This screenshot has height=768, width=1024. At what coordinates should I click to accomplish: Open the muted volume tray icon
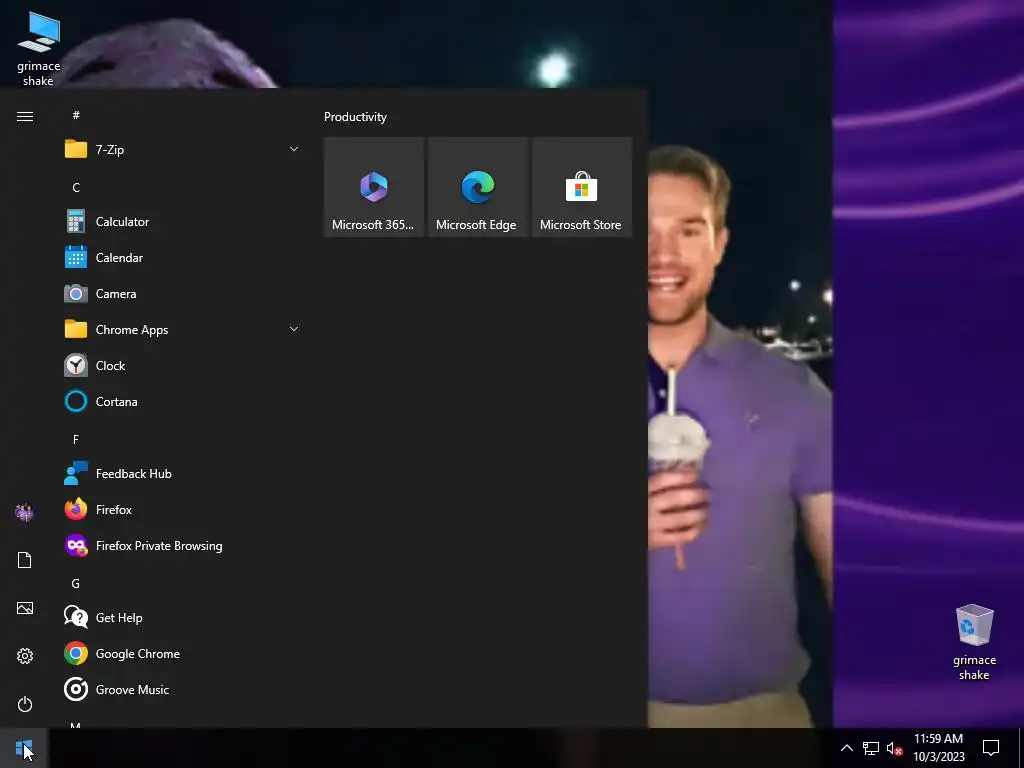[894, 748]
